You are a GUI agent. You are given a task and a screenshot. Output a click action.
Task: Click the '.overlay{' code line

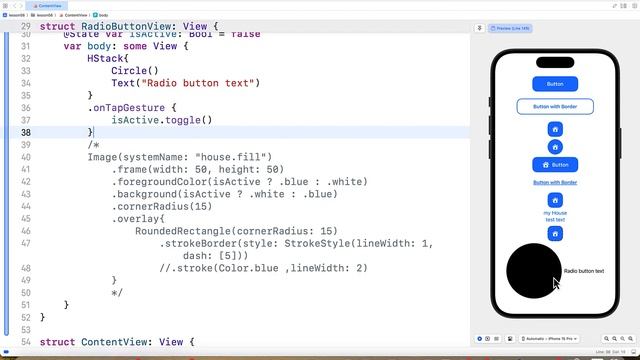[x=138, y=219]
